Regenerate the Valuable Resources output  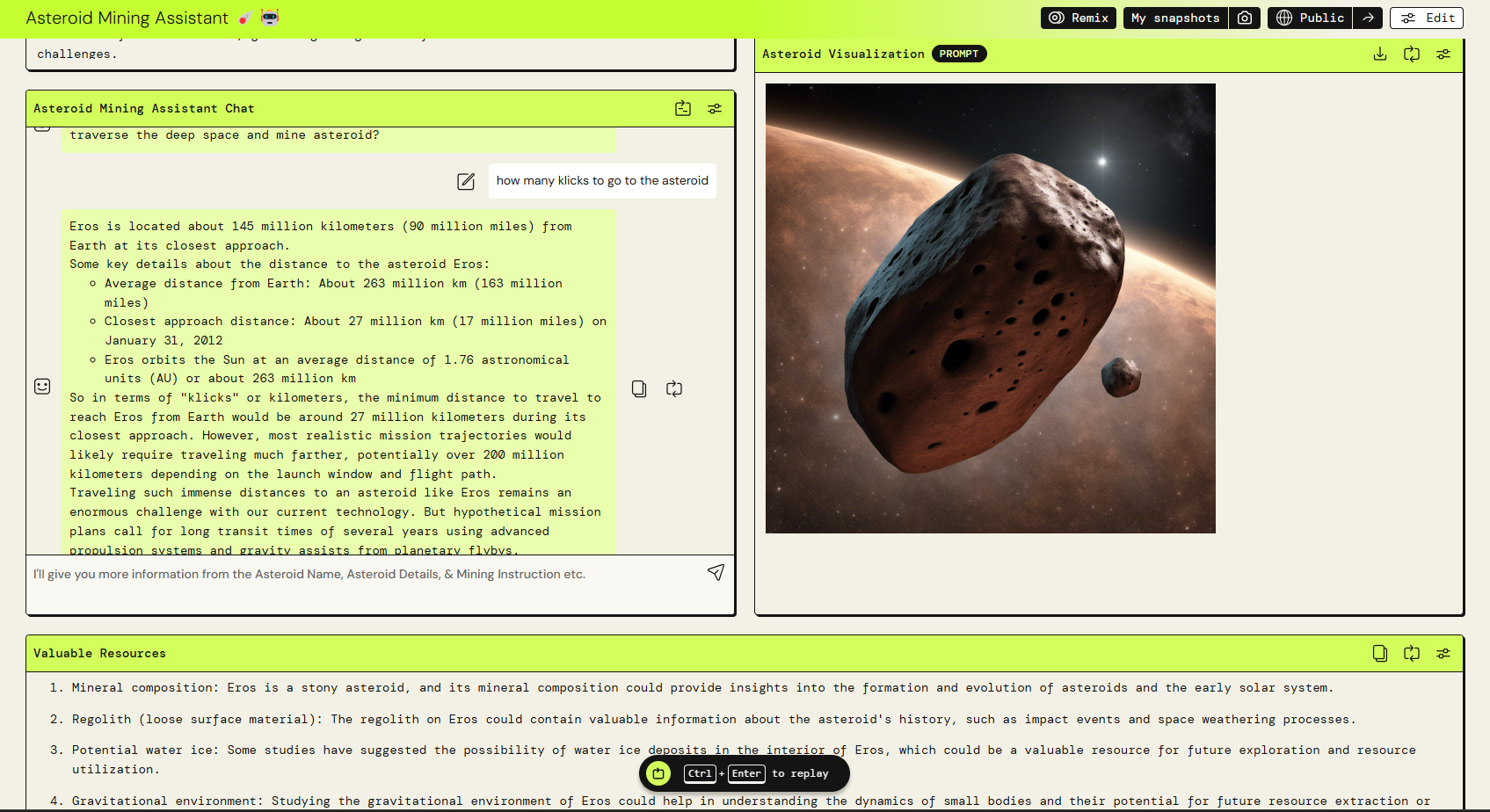[x=1412, y=654]
